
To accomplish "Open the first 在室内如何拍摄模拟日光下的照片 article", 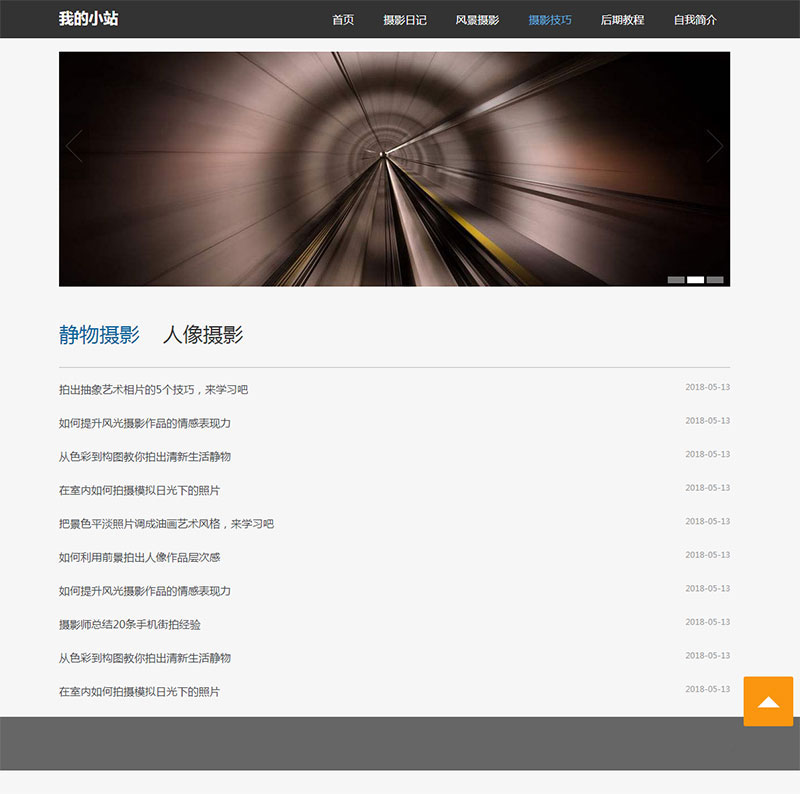I will coord(139,490).
